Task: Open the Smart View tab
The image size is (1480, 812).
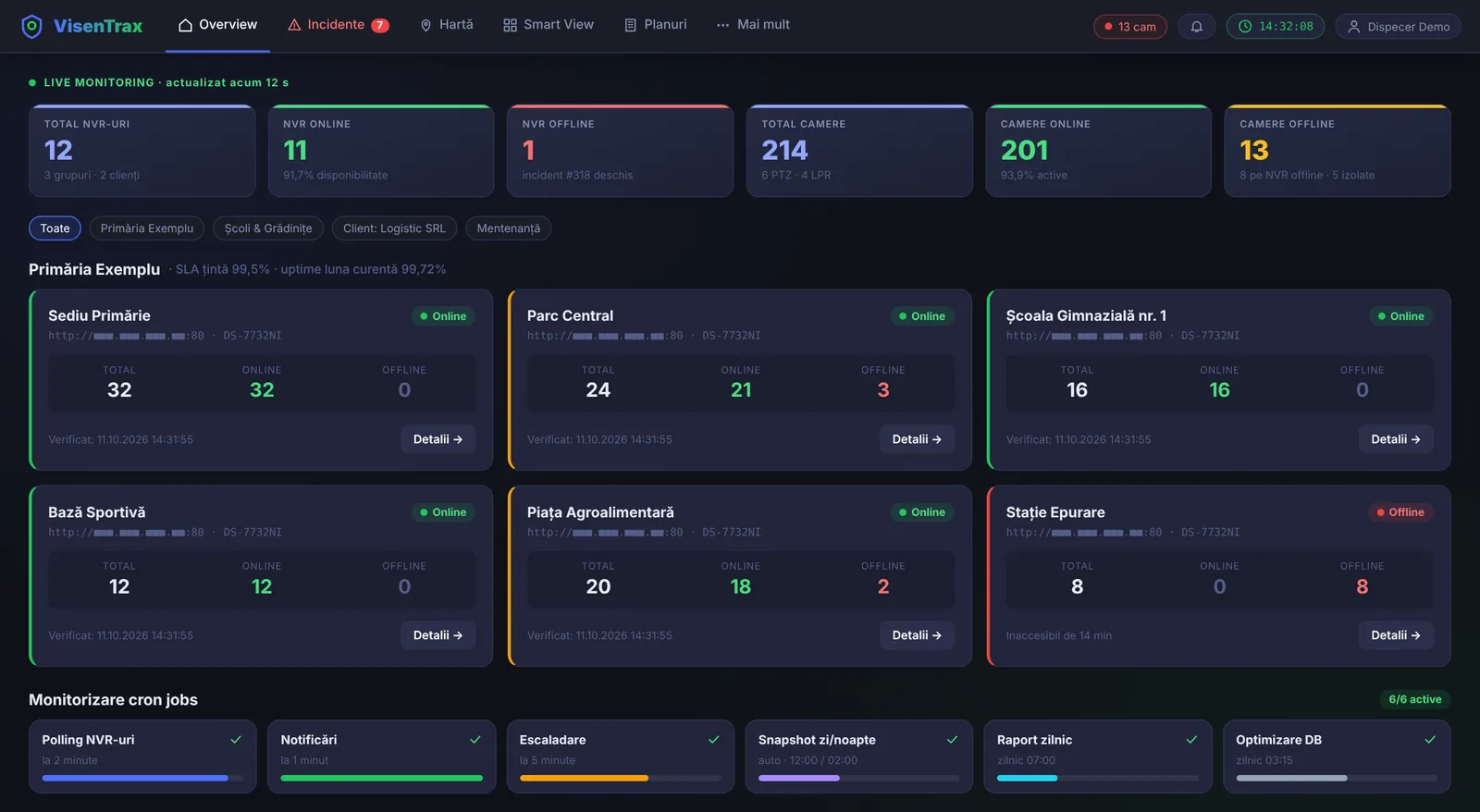Action: (x=549, y=25)
